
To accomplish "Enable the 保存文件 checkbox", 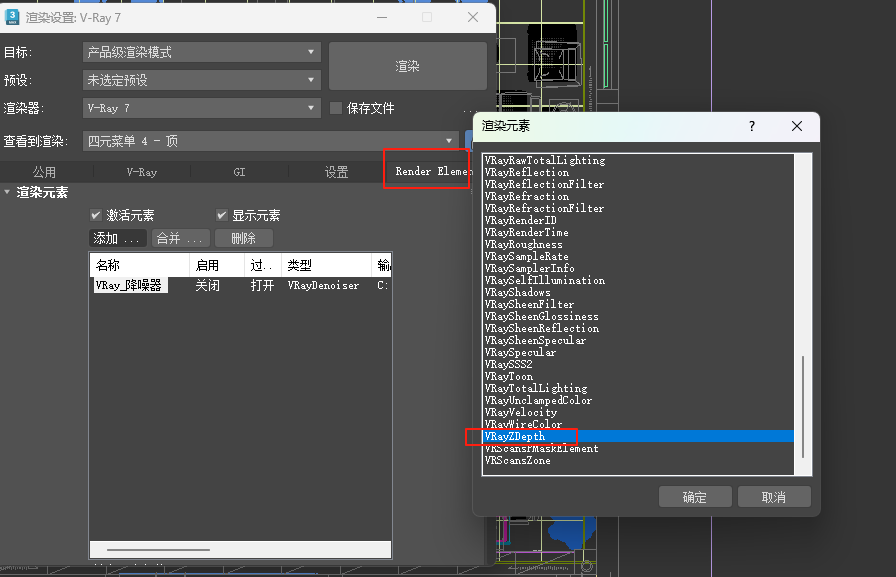I will point(337,108).
